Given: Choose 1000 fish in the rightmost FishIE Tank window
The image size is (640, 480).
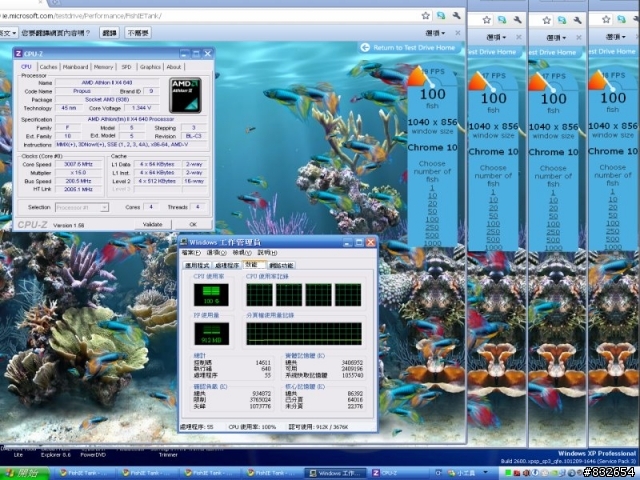Looking at the screenshot, I should coord(613,247).
